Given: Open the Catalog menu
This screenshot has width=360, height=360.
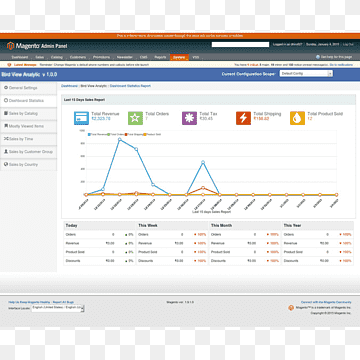Looking at the screenshot, I should pos(57,57).
